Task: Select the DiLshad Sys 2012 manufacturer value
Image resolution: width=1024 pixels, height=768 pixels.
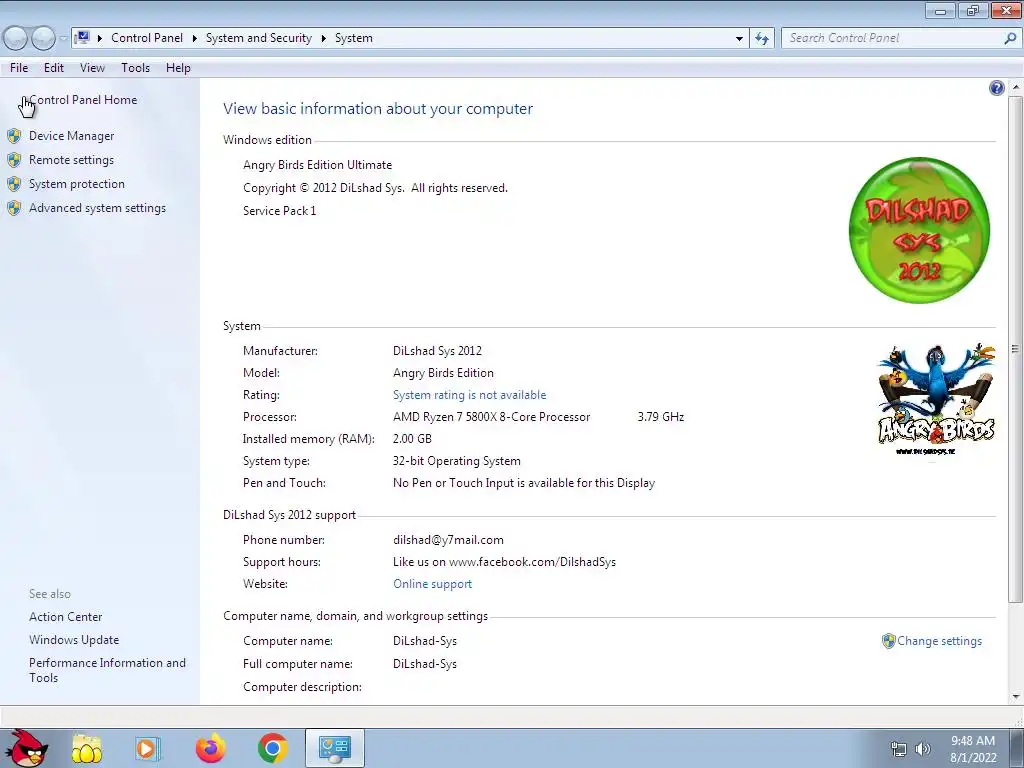Action: pos(437,351)
